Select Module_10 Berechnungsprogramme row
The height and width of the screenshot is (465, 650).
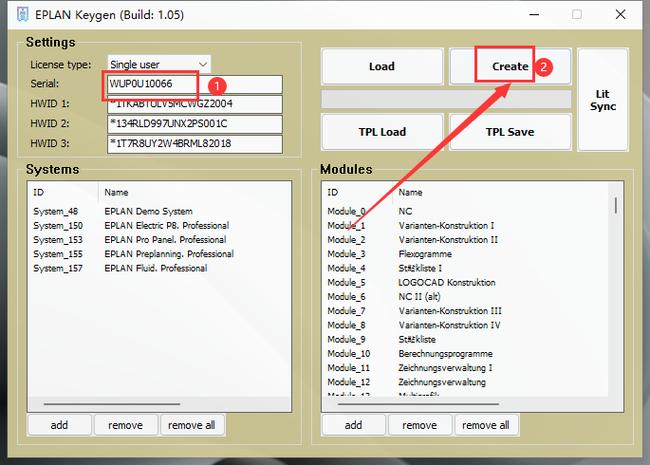tap(465, 354)
